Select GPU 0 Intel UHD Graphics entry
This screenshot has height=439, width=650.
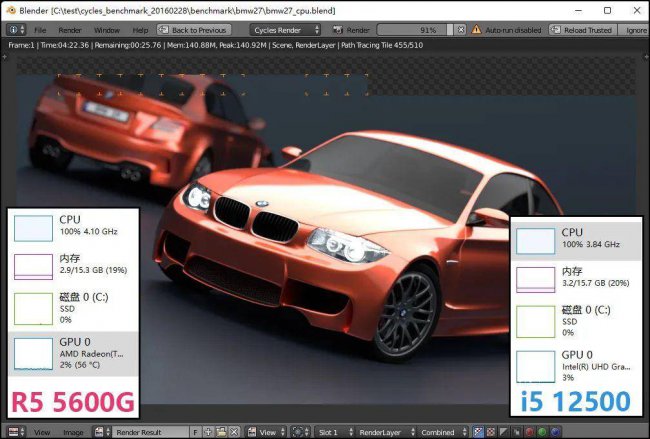(575, 366)
